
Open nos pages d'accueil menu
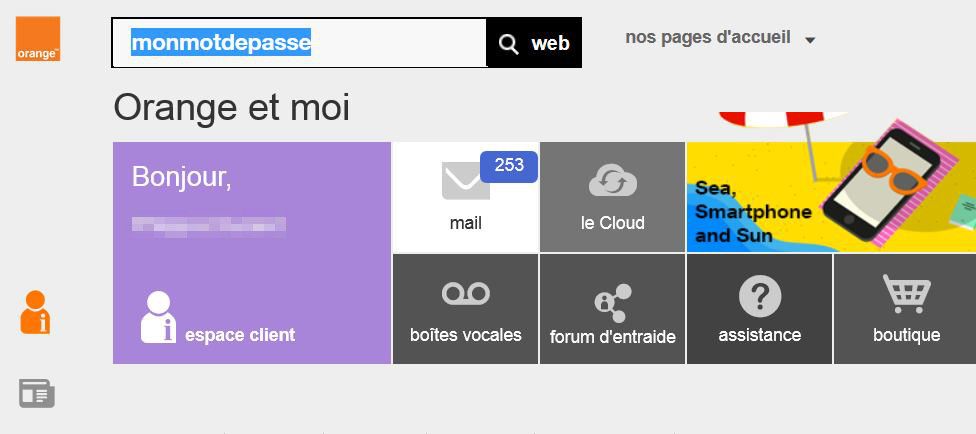point(708,38)
